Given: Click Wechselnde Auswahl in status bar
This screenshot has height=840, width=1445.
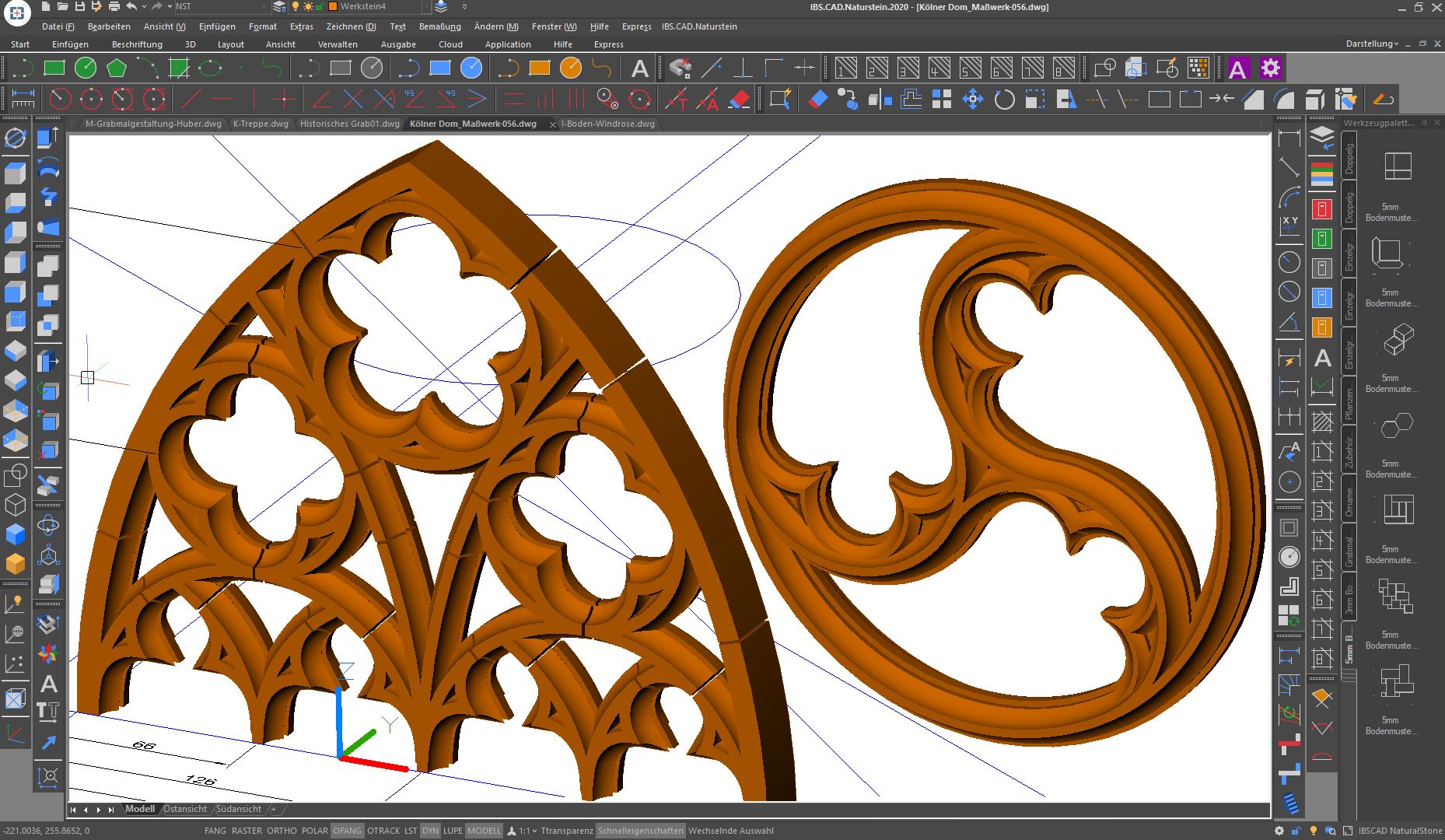Looking at the screenshot, I should click(731, 831).
